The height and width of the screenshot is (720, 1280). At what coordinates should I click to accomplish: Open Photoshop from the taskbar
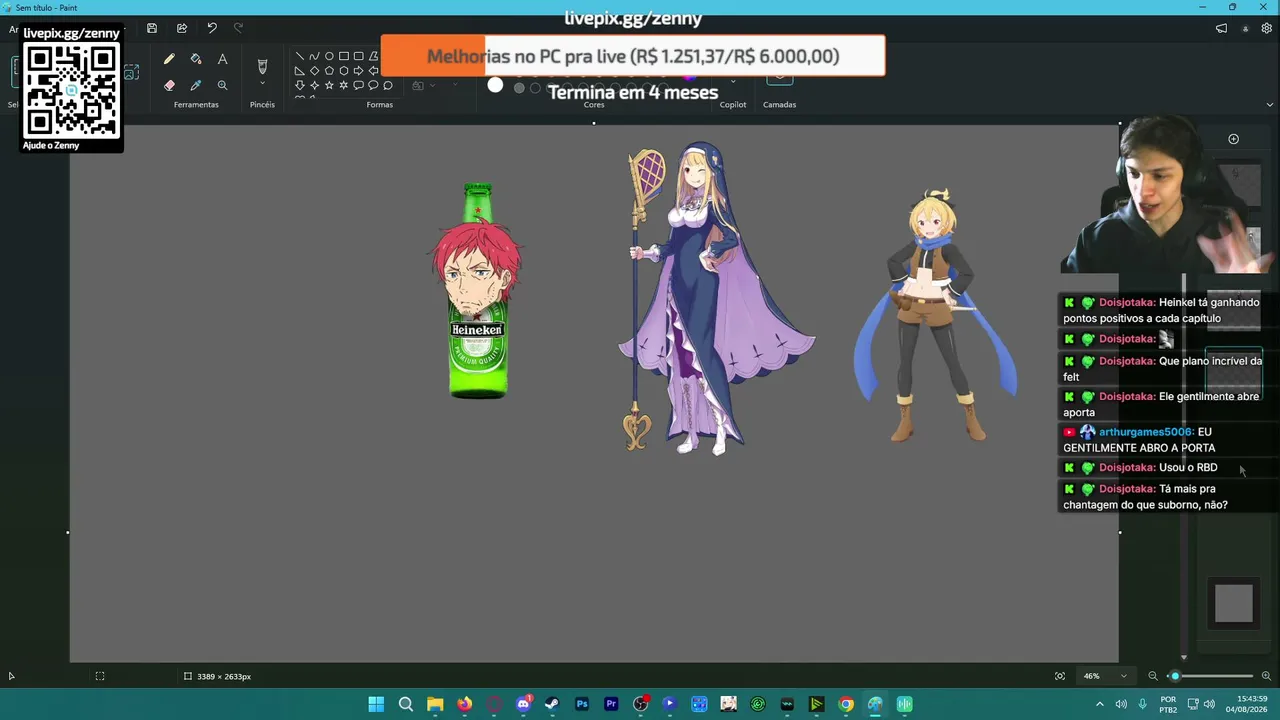pos(582,704)
